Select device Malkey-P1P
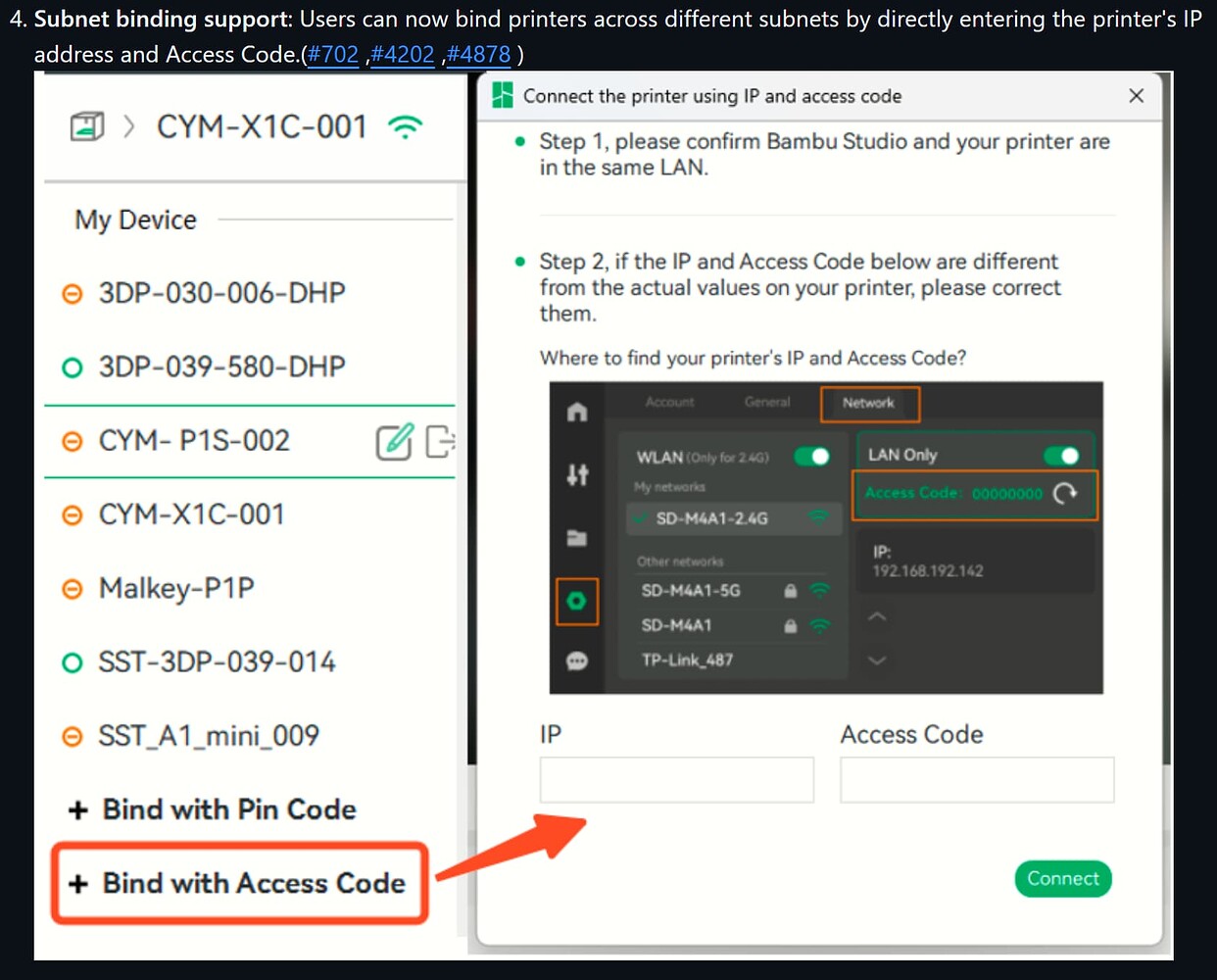This screenshot has height=980, width=1217. point(176,588)
